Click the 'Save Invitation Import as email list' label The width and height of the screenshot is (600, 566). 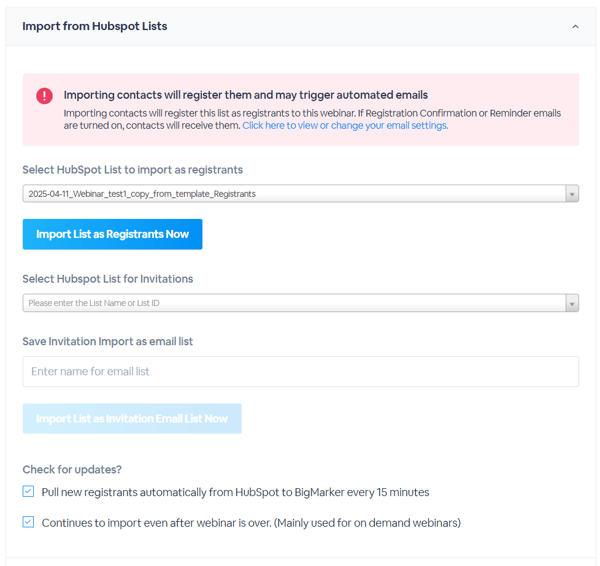pos(108,341)
